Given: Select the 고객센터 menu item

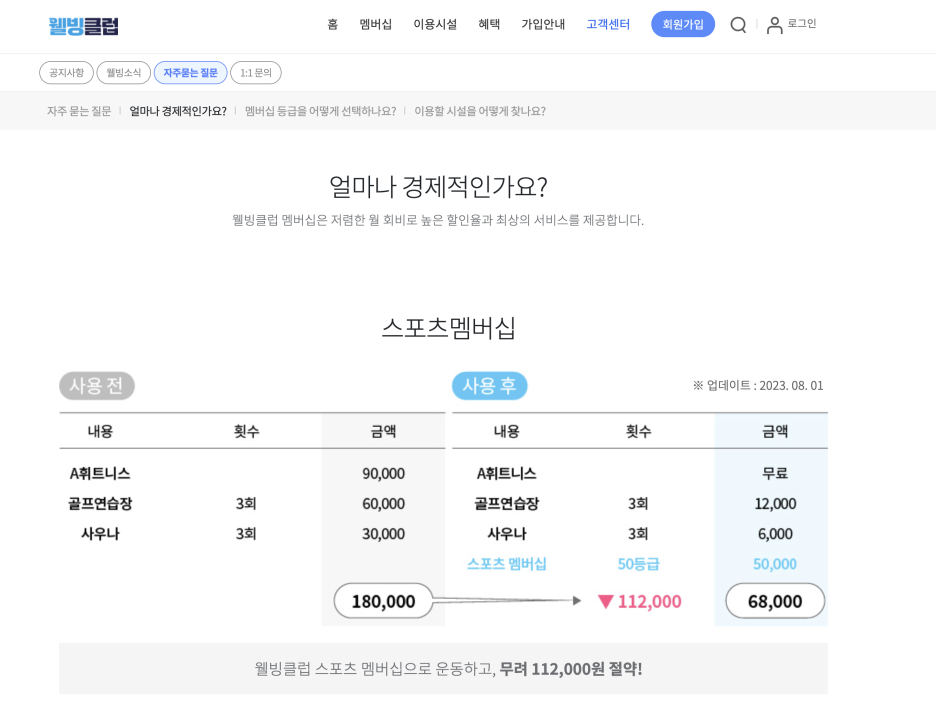Looking at the screenshot, I should pos(608,25).
